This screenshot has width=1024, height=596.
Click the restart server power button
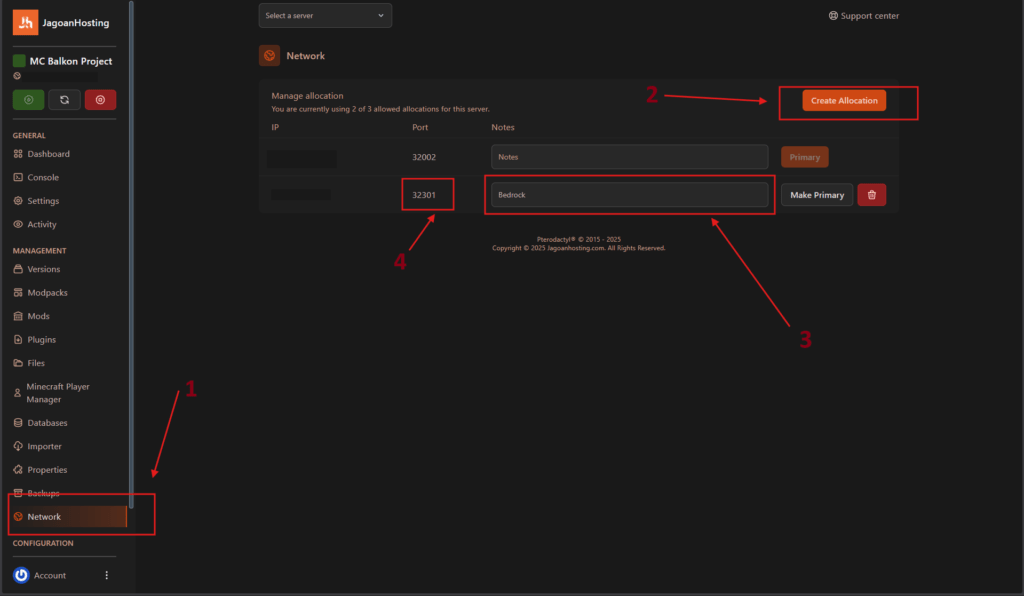point(64,99)
